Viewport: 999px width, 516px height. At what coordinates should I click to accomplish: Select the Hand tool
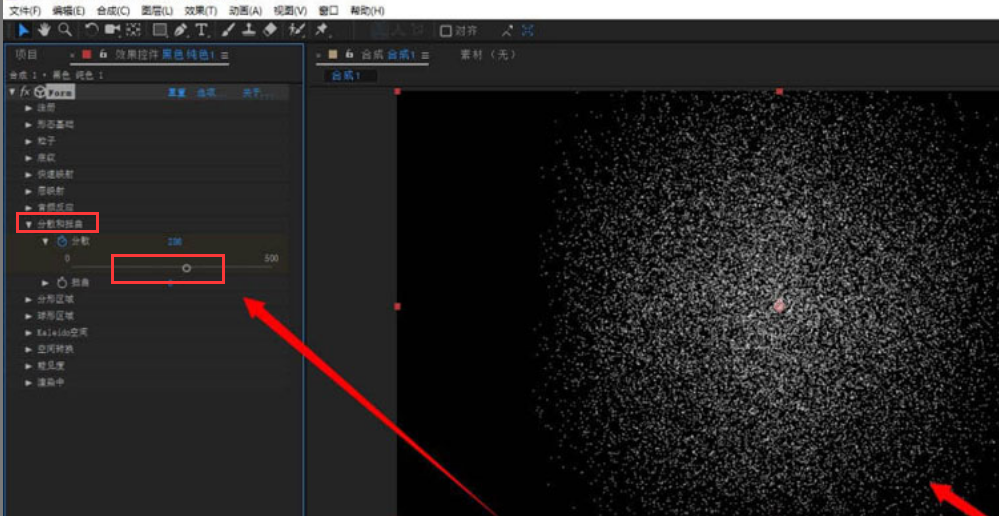tap(44, 31)
